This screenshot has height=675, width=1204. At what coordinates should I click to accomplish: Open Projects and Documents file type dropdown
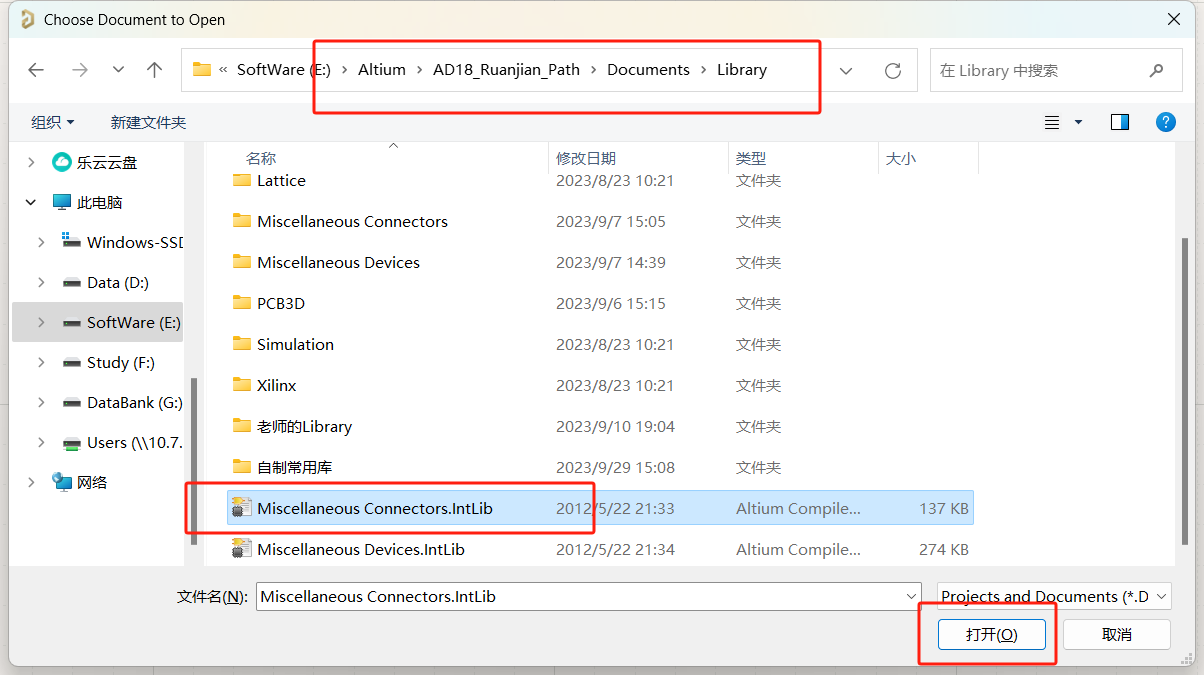[1054, 596]
